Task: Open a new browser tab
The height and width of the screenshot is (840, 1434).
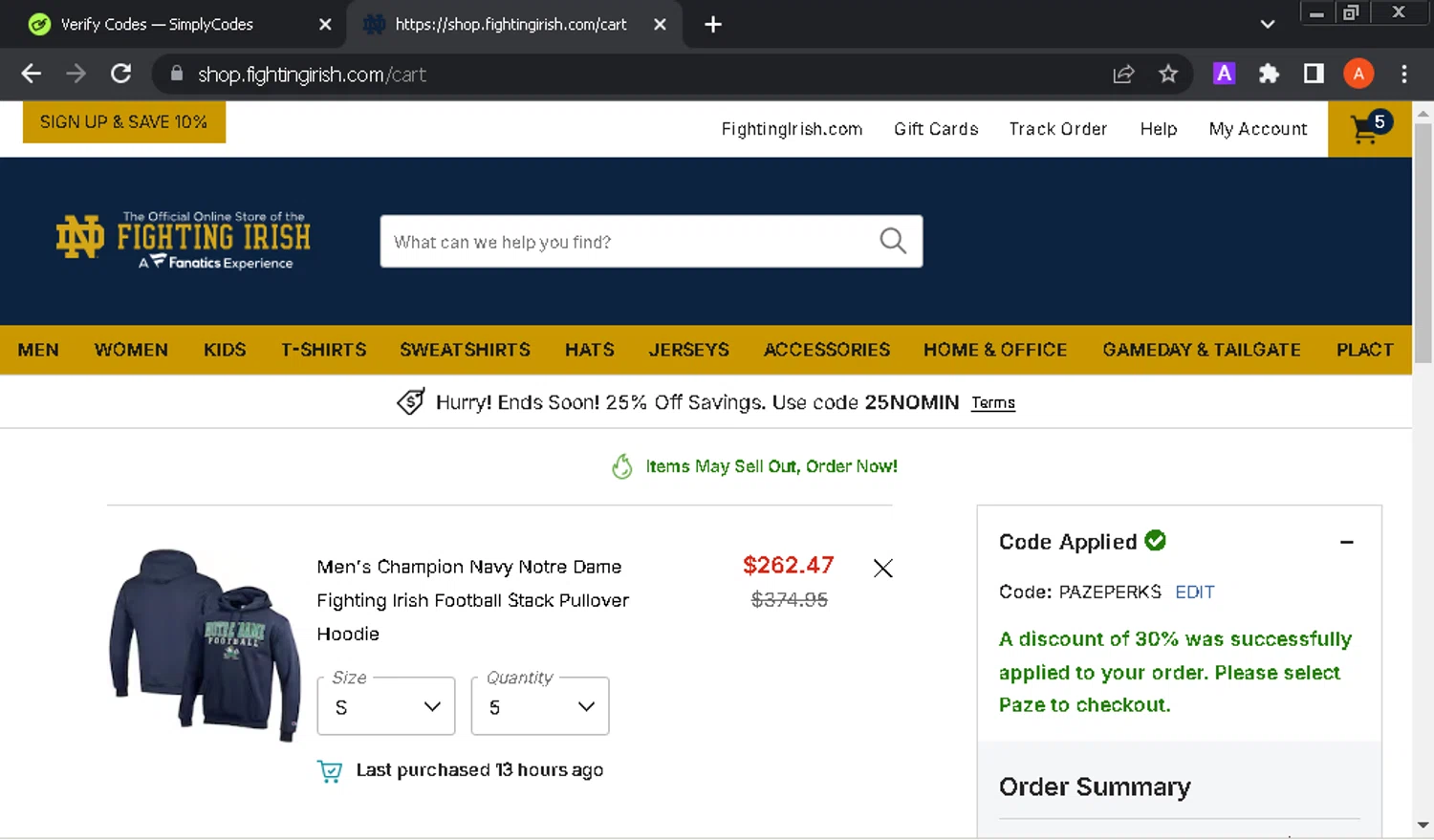Action: click(x=713, y=25)
